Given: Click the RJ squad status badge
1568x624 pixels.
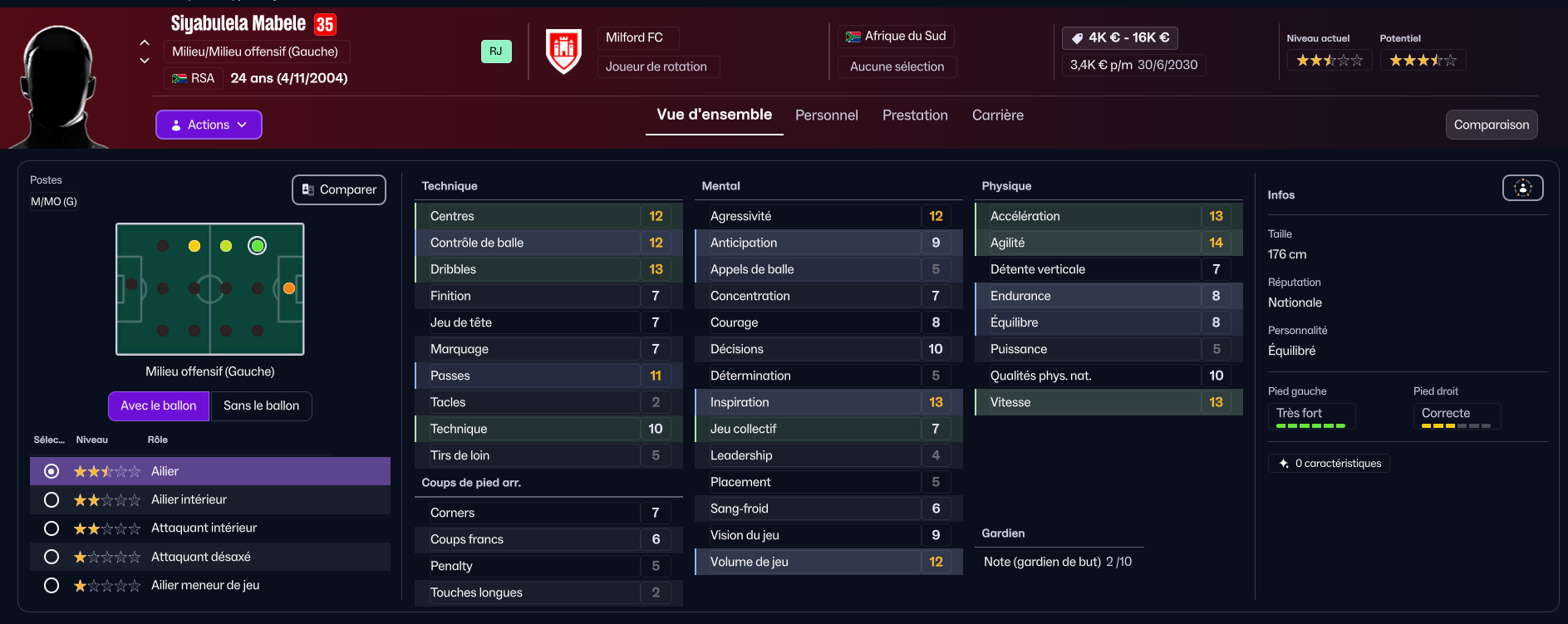Looking at the screenshot, I should [x=496, y=52].
